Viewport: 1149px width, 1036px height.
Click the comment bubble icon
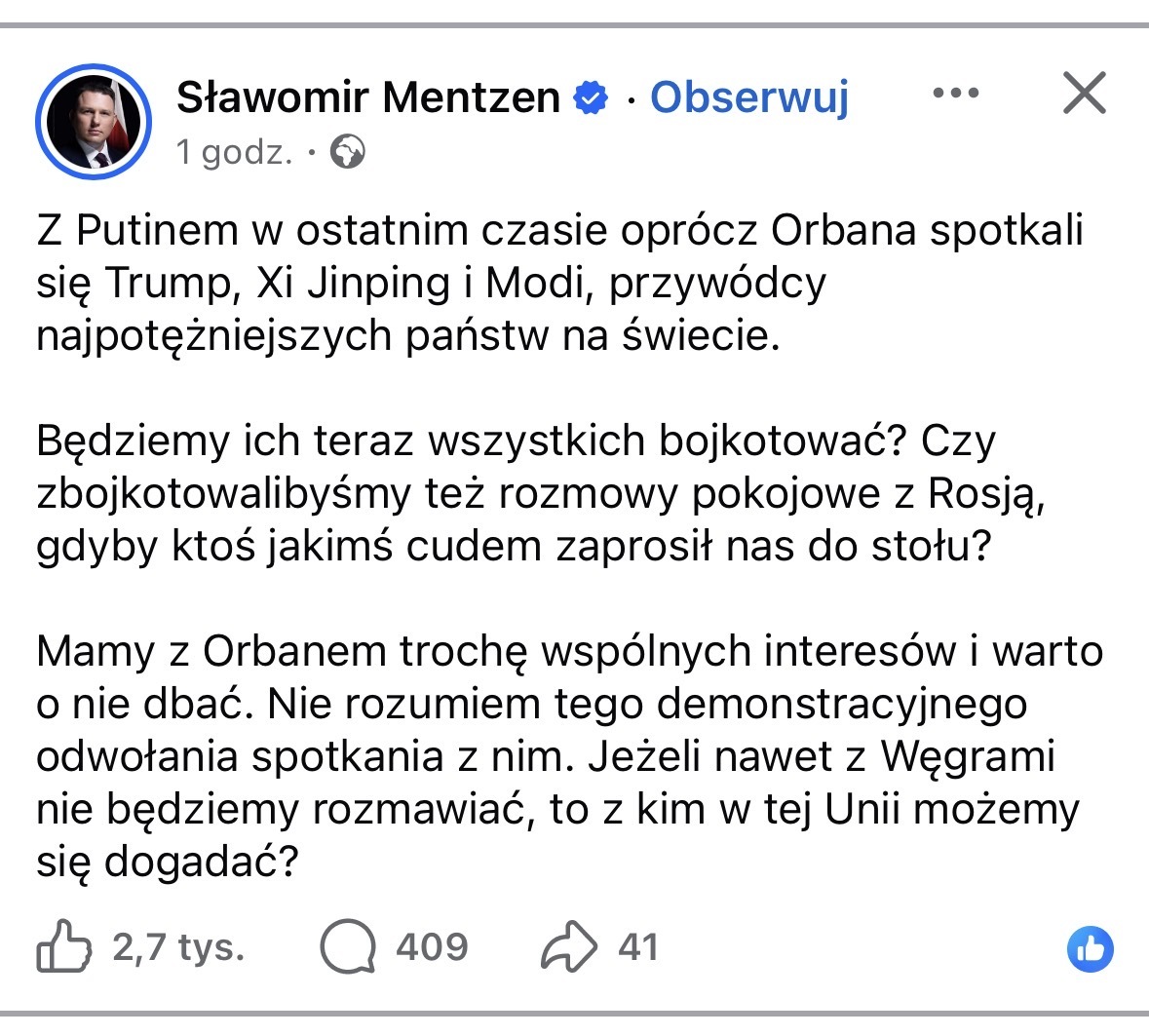click(348, 946)
